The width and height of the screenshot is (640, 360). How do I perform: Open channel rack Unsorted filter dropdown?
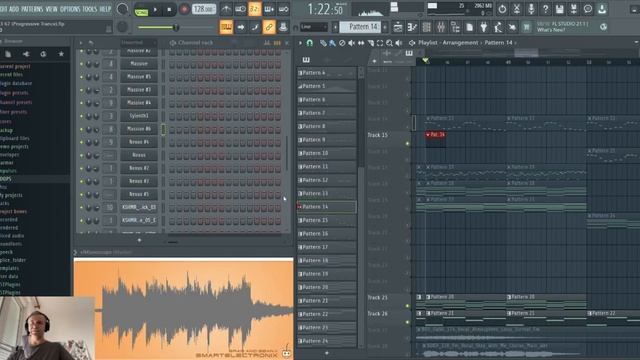click(x=138, y=42)
